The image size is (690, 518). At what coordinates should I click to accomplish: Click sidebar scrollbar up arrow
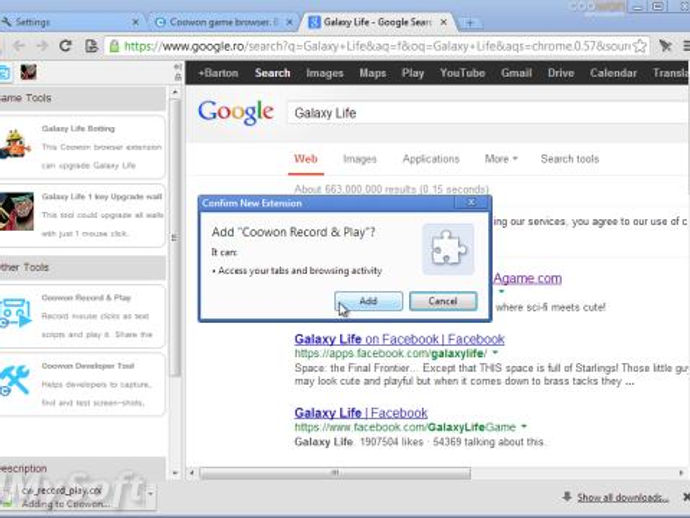click(x=175, y=92)
